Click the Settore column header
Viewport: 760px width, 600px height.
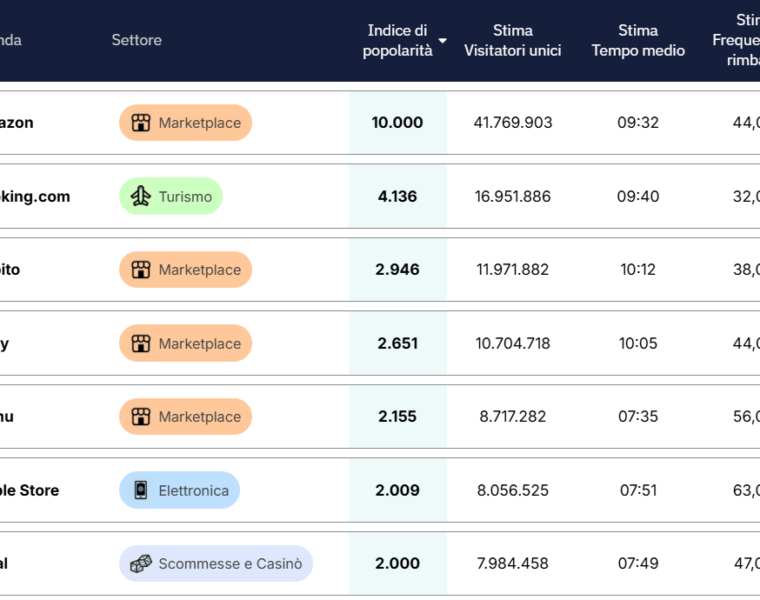click(137, 40)
